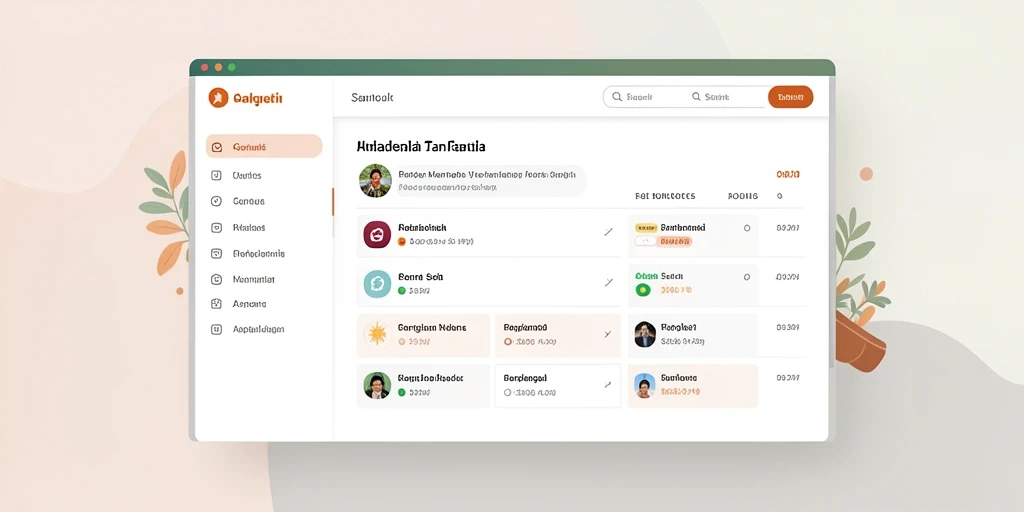Select the hollow orange circle in the peach middle card
The width and height of the screenshot is (1024, 512).
coord(508,342)
